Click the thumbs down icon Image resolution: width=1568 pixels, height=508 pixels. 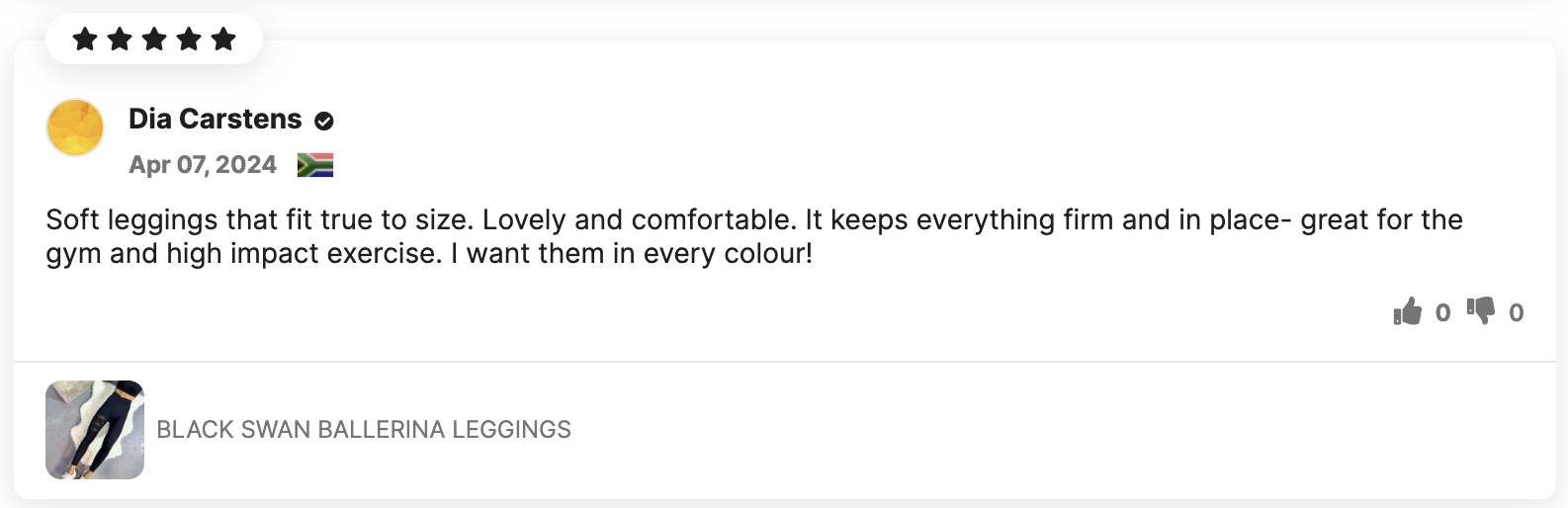pyautogui.click(x=1481, y=310)
